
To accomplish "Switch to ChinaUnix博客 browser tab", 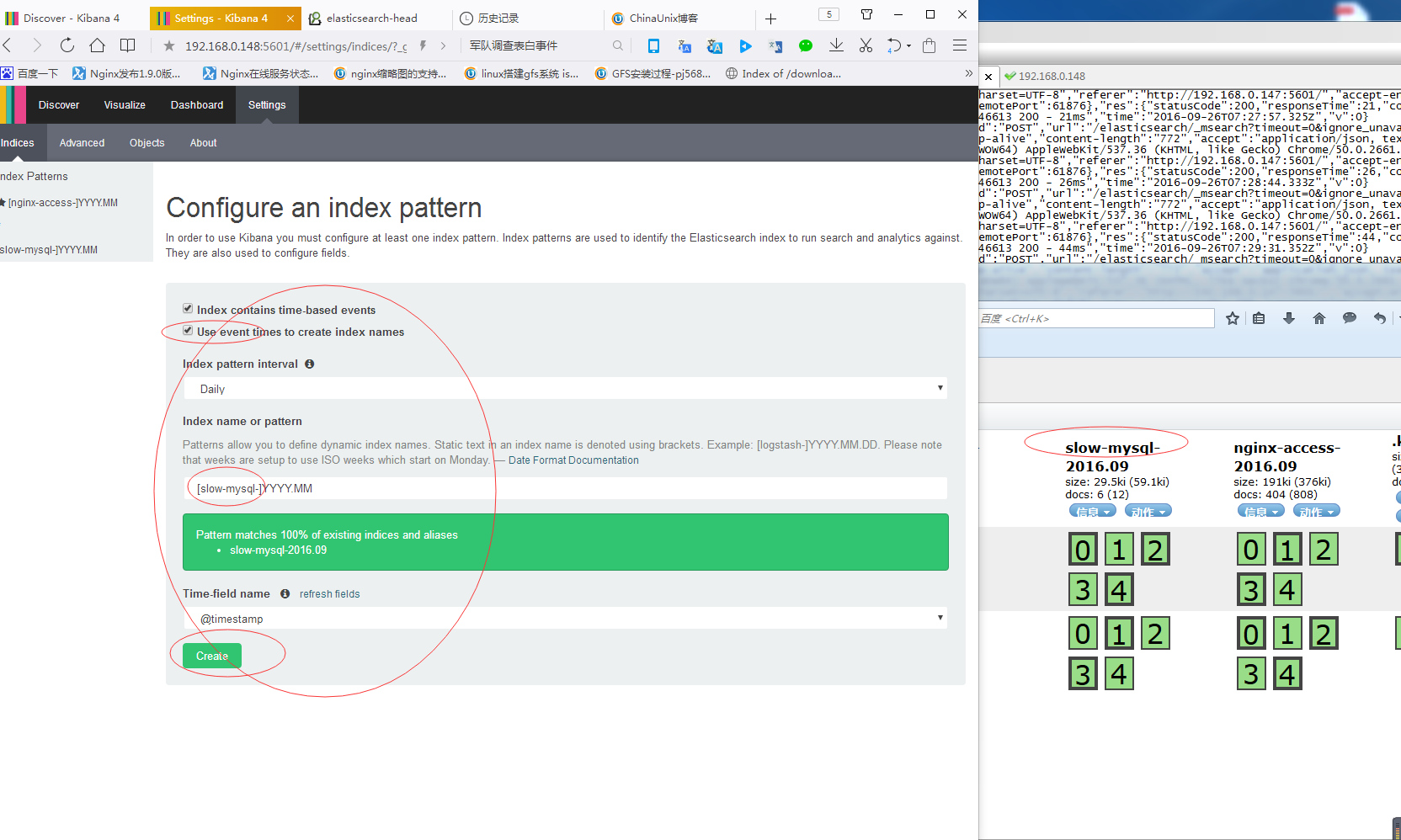I will coord(663,18).
